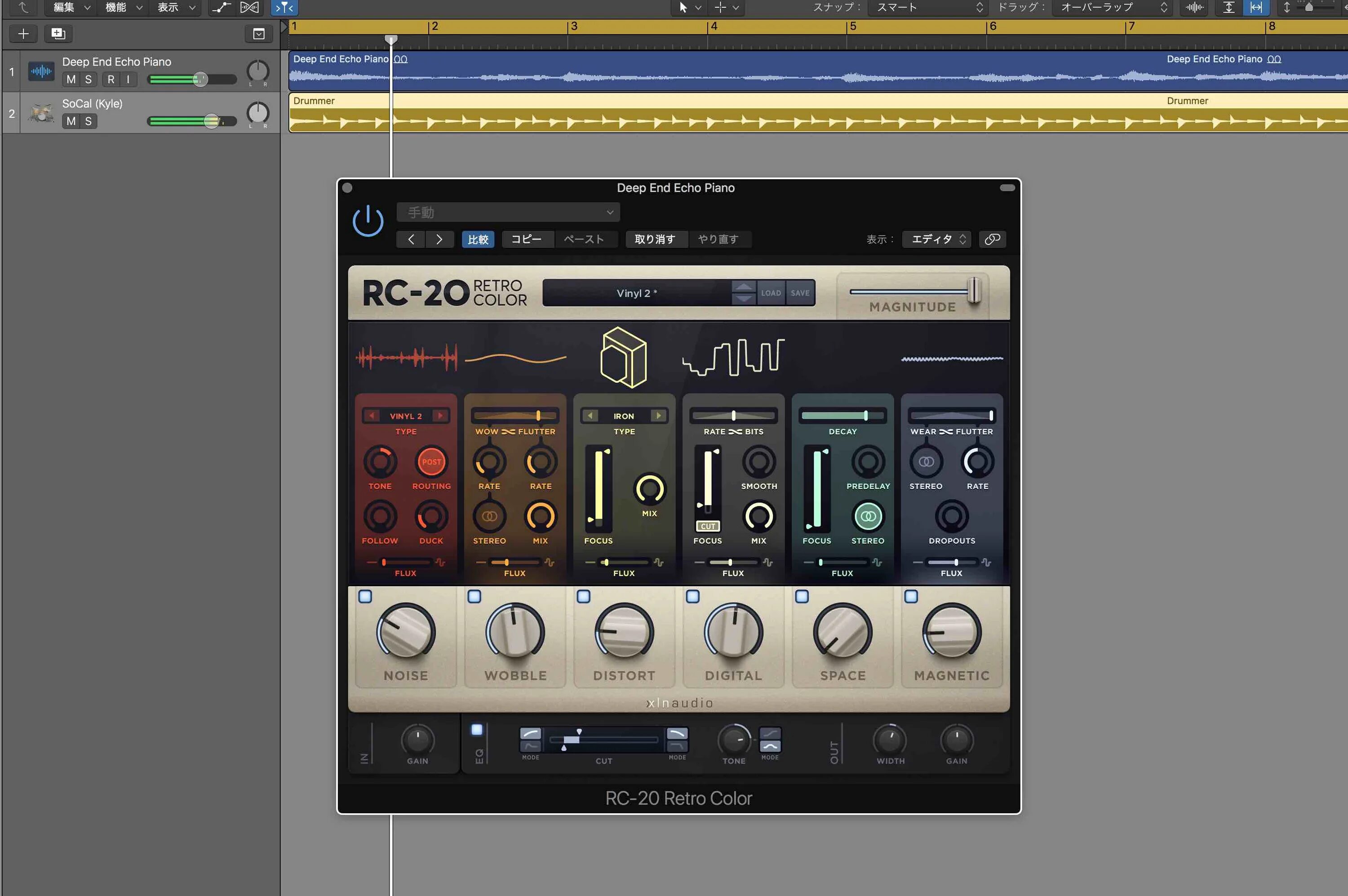The height and width of the screenshot is (896, 1348).
Task: Click the back arrow icon in toolbar
Action: [23, 8]
